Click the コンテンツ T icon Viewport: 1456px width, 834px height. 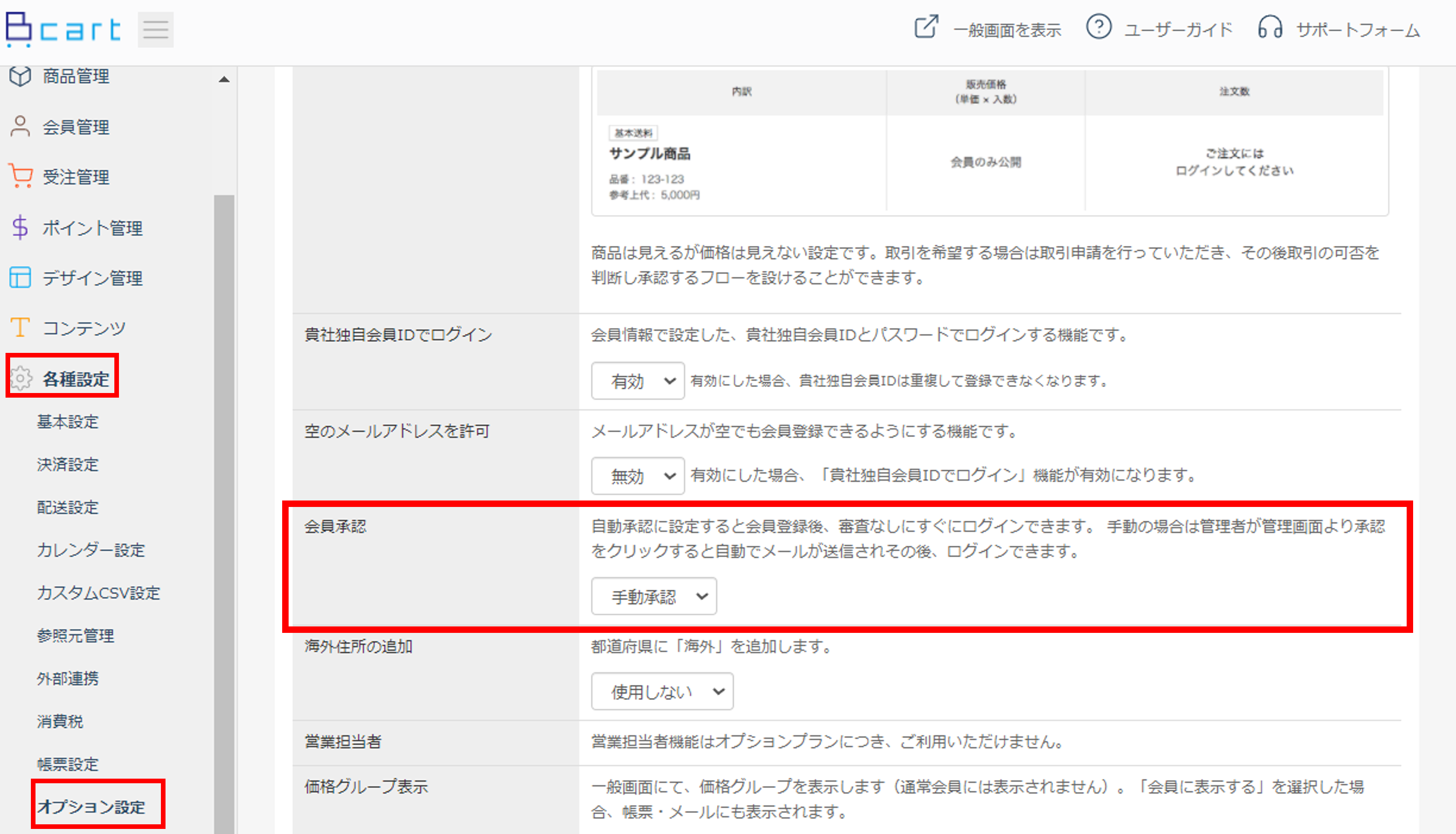21,328
